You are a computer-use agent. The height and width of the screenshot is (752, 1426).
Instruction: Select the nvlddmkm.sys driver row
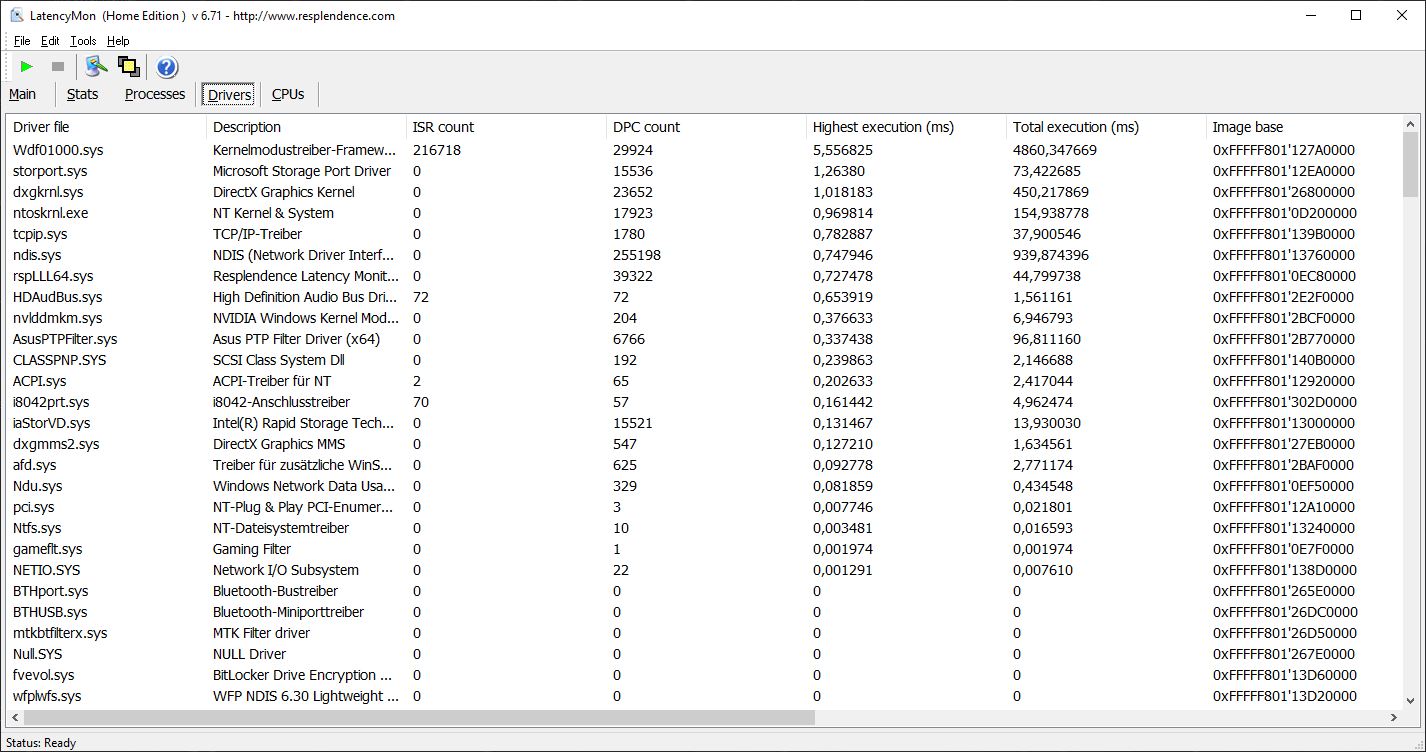pyautogui.click(x=58, y=318)
